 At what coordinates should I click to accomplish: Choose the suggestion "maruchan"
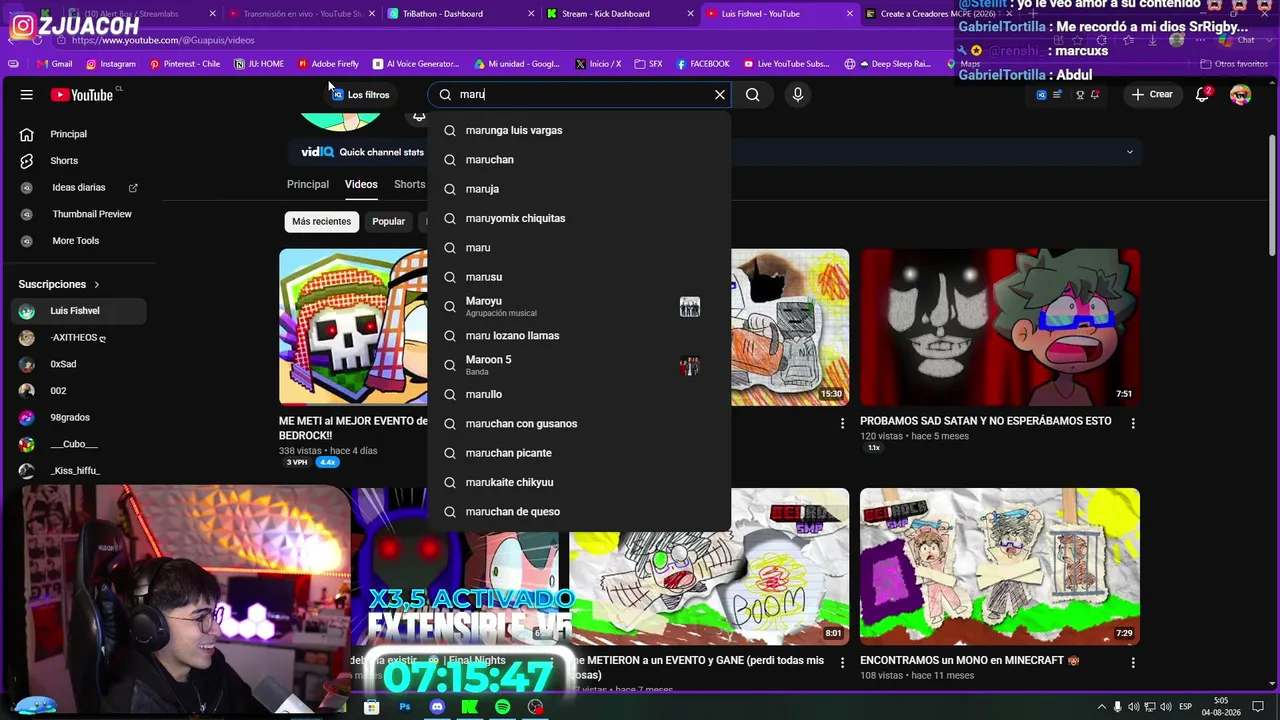pyautogui.click(x=579, y=160)
